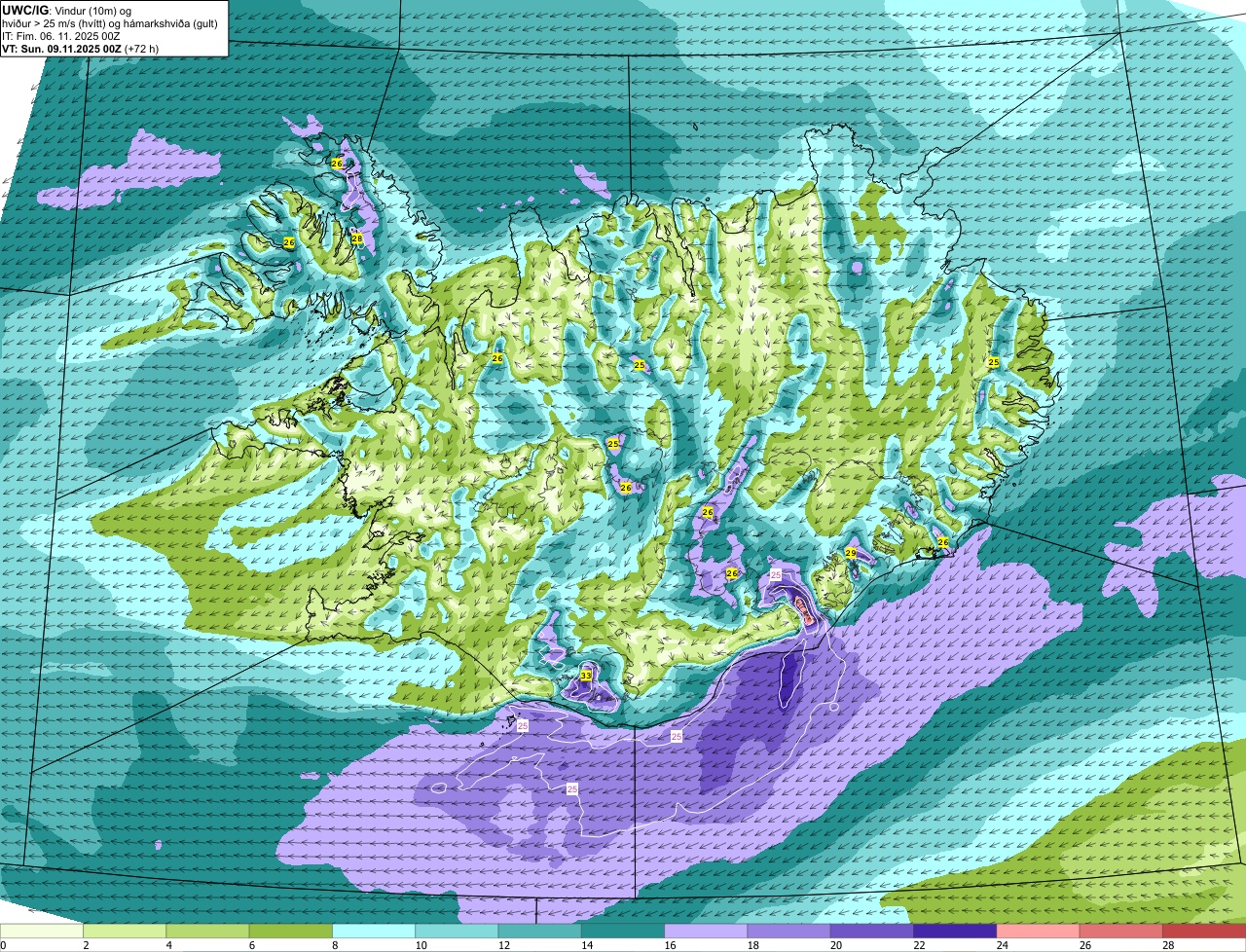Click the 6–8 m/s olive green legend swatch
This screenshot has height=952, width=1246.
(291, 932)
